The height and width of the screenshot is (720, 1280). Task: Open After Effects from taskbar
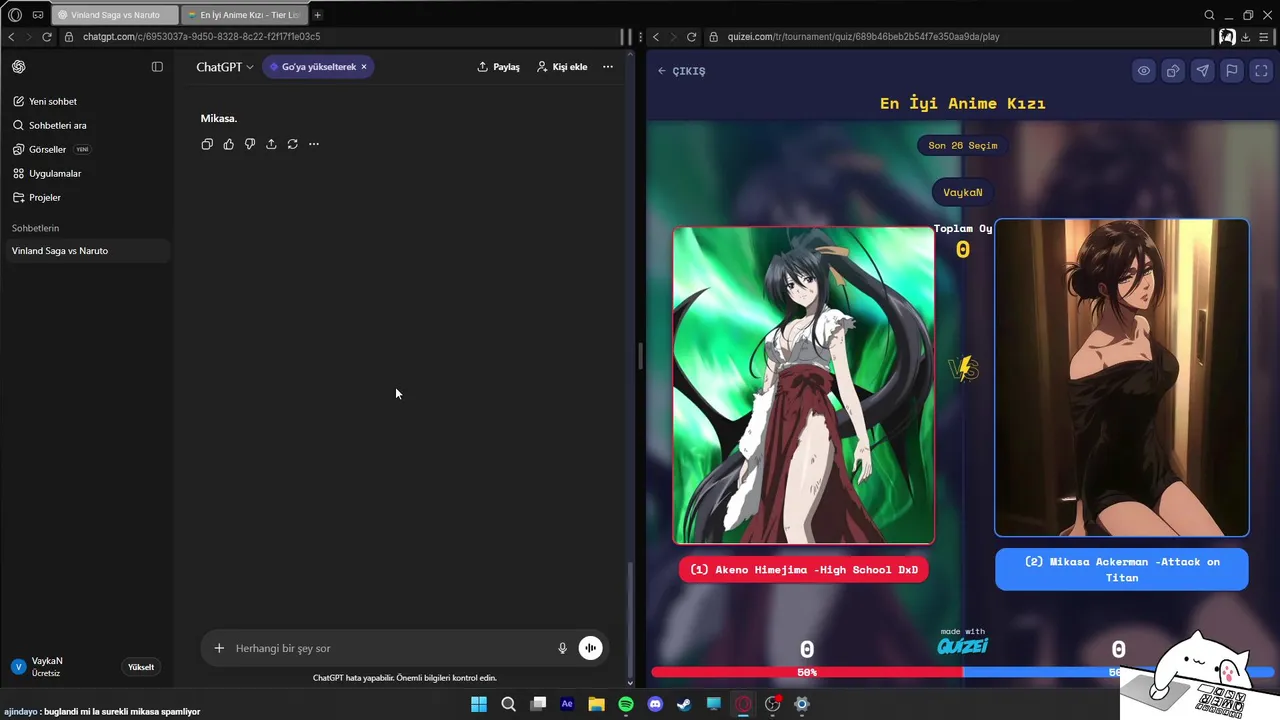point(567,704)
